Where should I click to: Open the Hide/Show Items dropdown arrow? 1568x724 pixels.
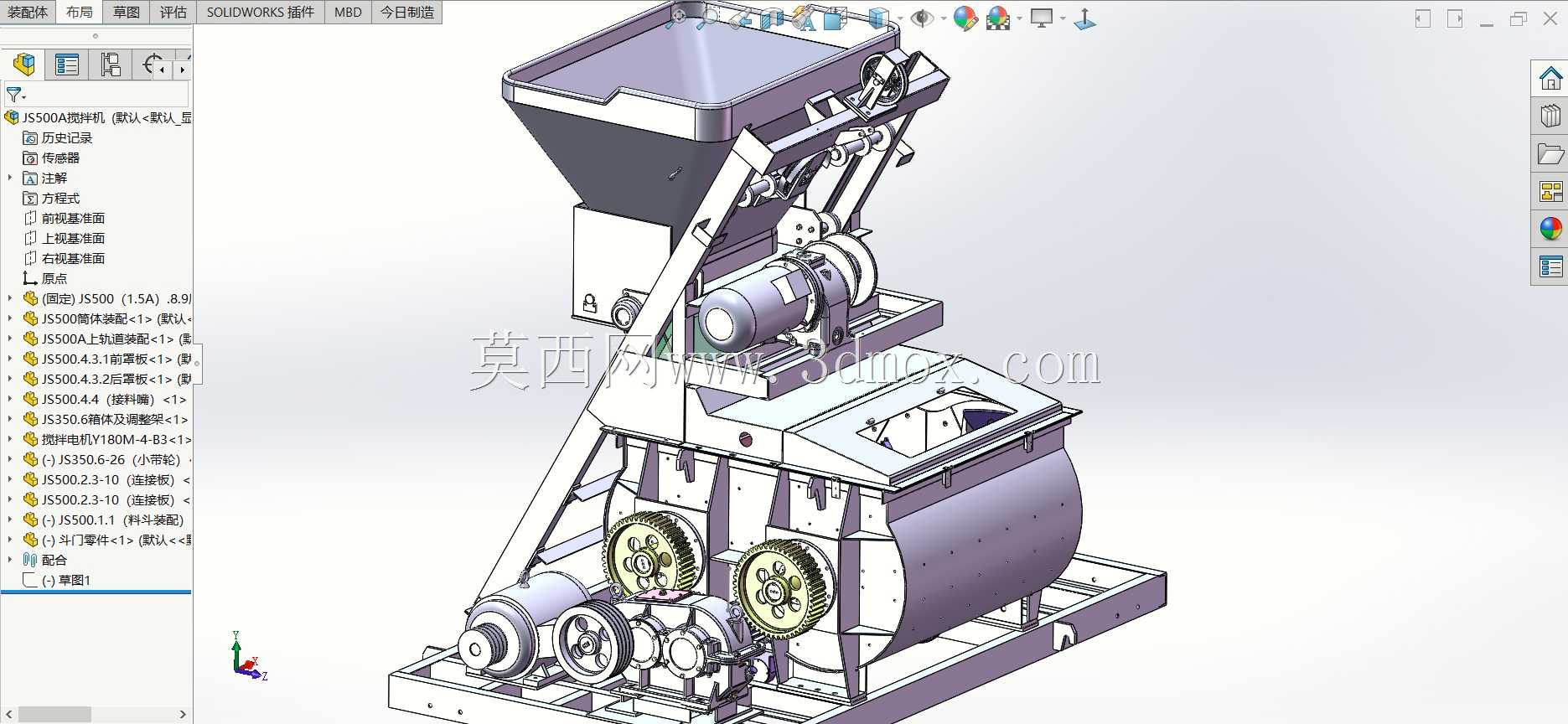pos(944,18)
